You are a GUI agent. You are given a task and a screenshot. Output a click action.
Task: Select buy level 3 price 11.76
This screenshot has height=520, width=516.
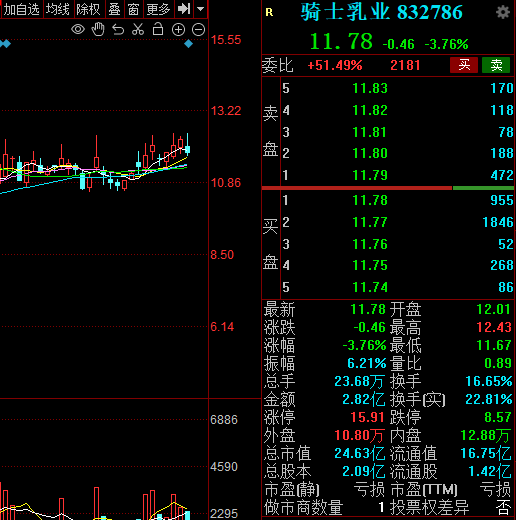click(x=370, y=244)
